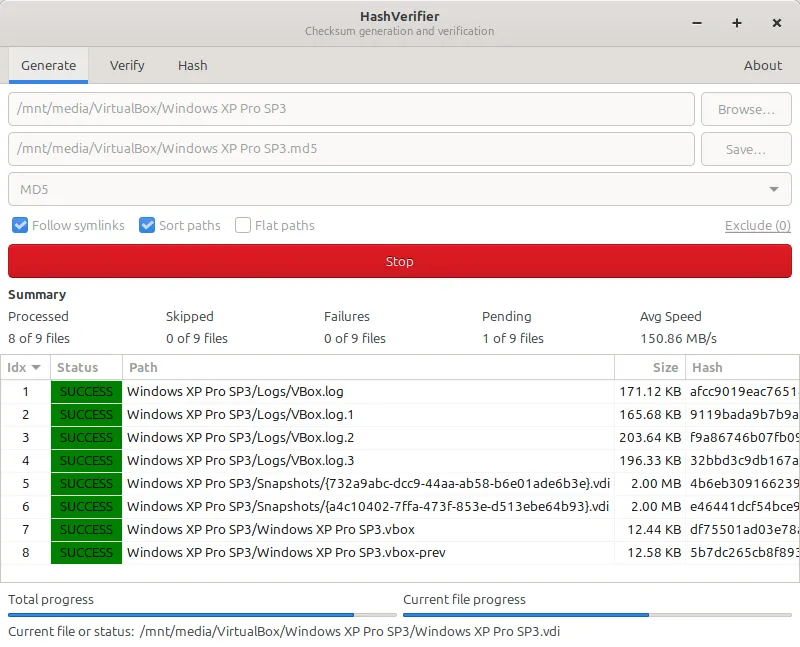The height and width of the screenshot is (647, 800).
Task: Select the Logs/VBox.log.2 path row
Action: click(400, 437)
